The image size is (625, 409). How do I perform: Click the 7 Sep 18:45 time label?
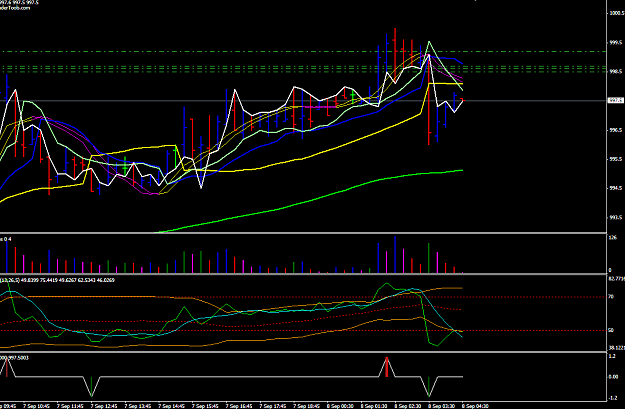pyautogui.click(x=307, y=406)
